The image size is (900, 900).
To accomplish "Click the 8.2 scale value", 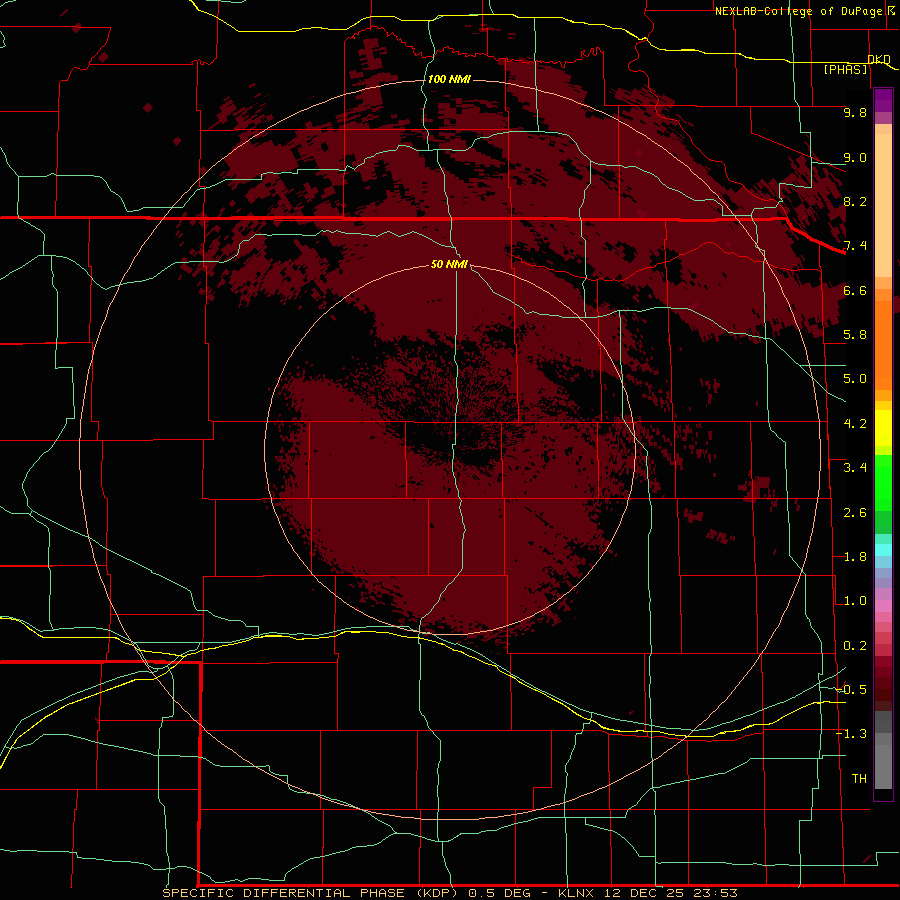I will click(855, 201).
